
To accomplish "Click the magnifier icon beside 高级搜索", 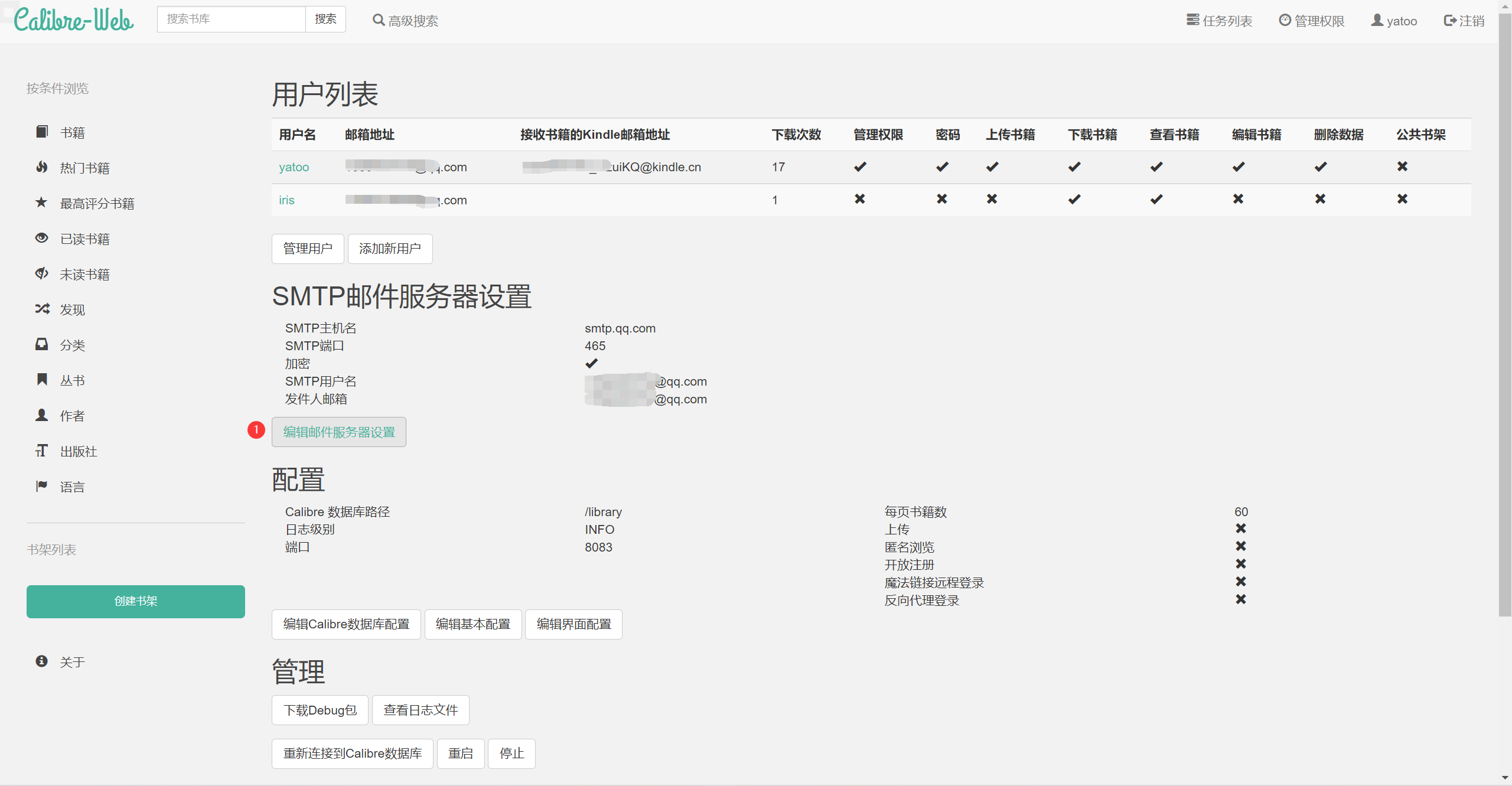I will point(379,20).
